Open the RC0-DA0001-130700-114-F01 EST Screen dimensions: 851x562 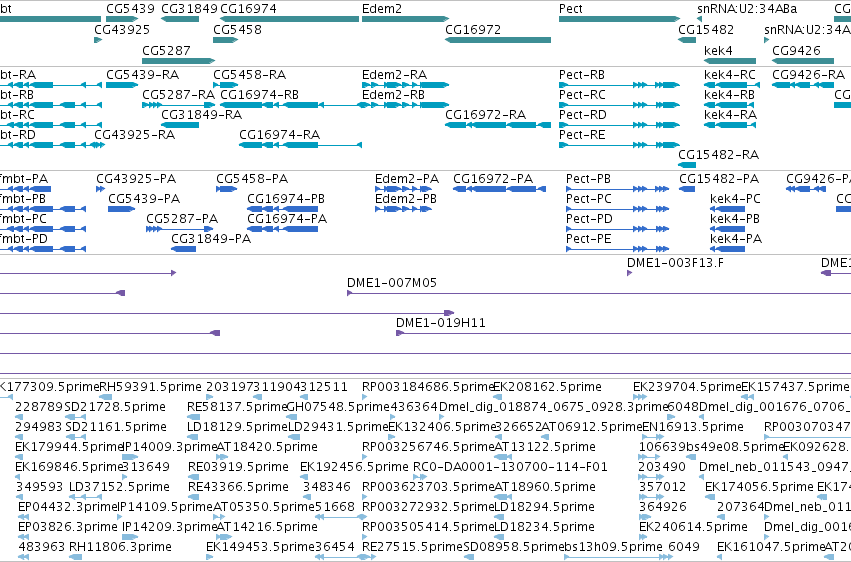click(419, 477)
